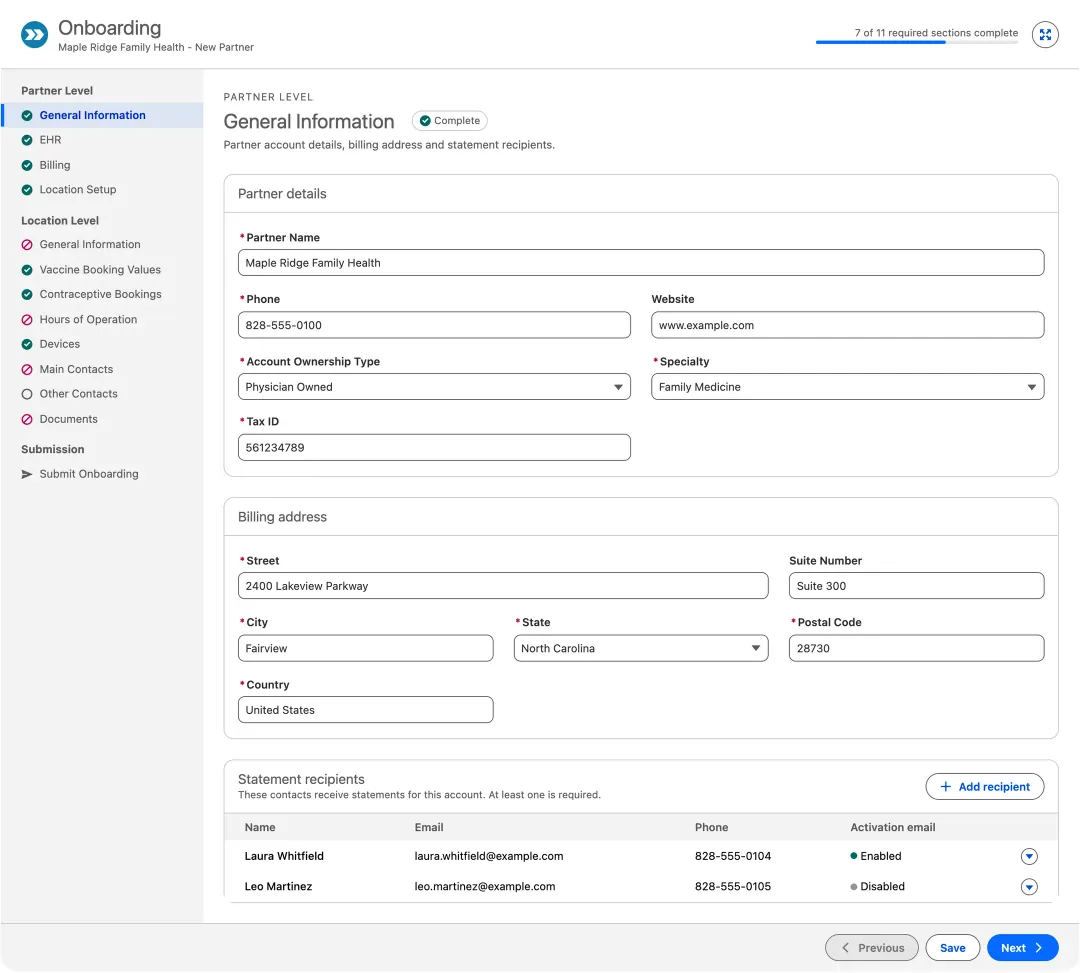Screen dimensions: 1080x973
Task: Click the phone cell 828-555-0105
Action: tap(732, 887)
